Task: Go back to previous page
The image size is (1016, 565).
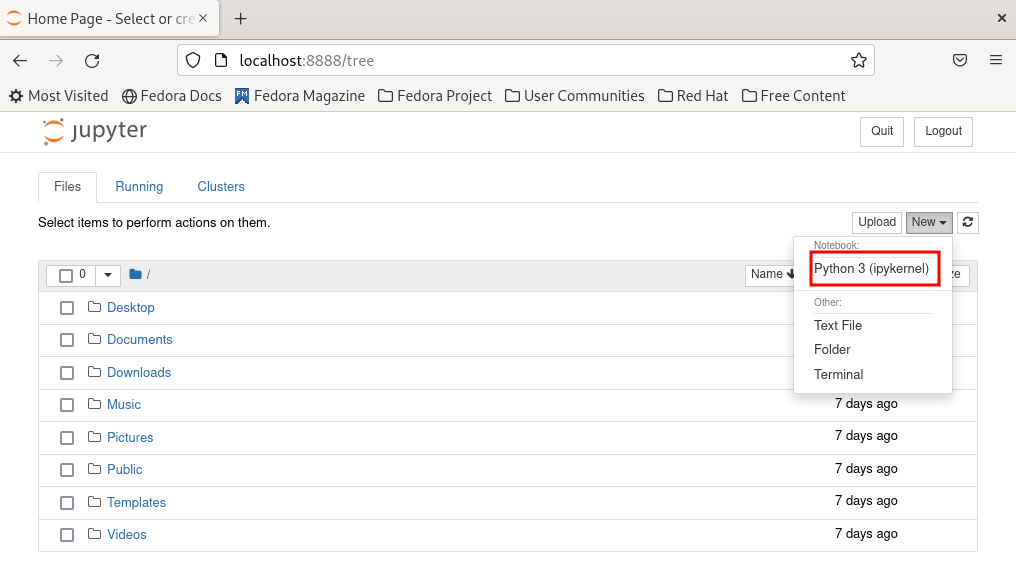Action: pyautogui.click(x=20, y=61)
